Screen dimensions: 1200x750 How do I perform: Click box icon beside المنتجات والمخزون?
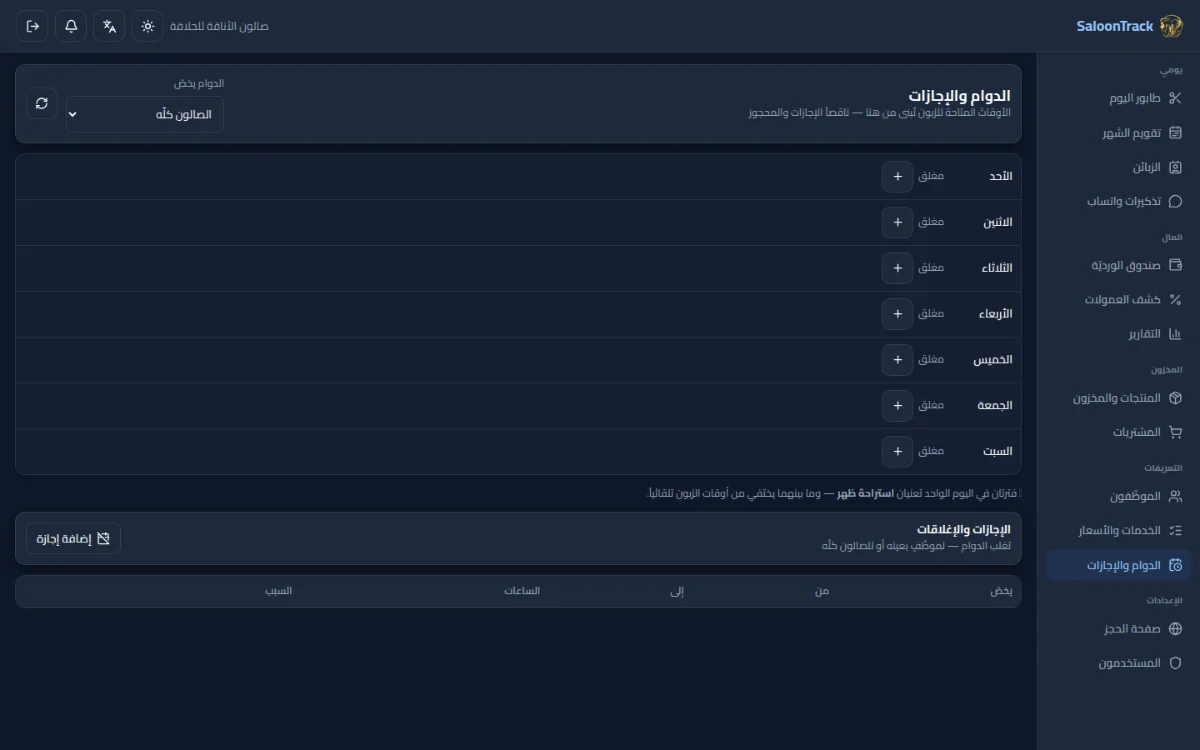tap(1175, 398)
